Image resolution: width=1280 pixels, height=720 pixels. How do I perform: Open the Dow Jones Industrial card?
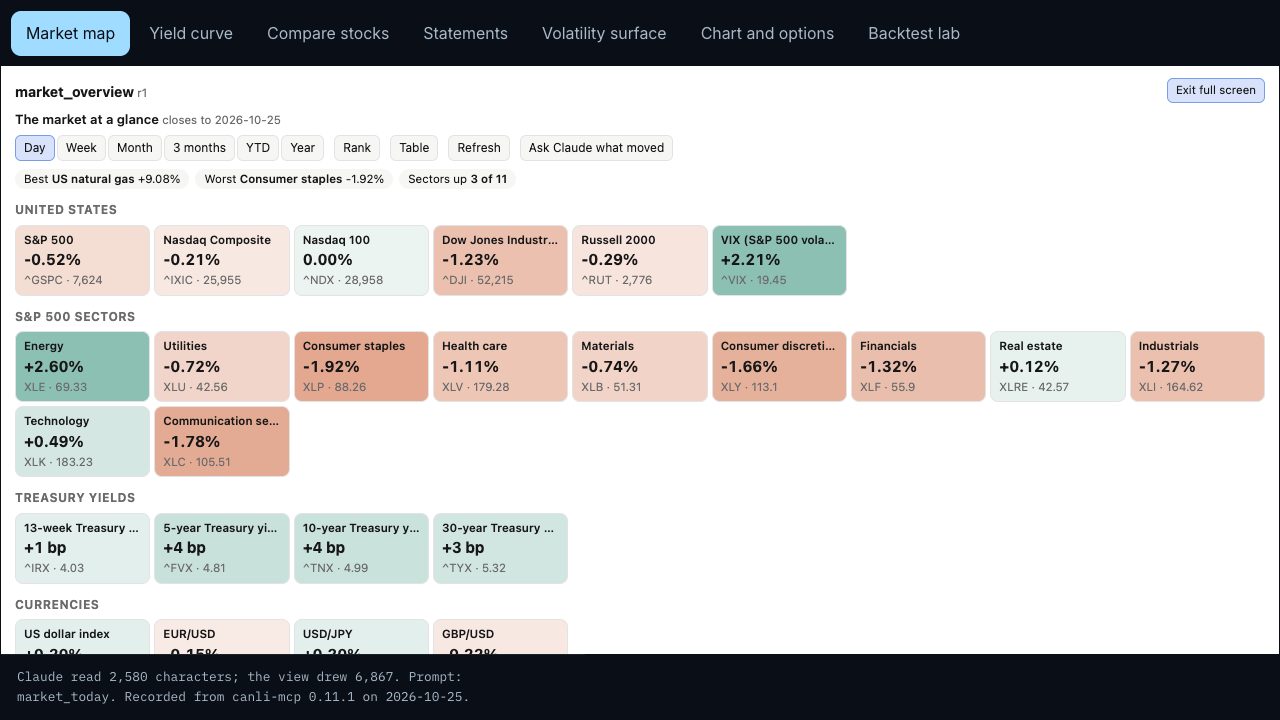tap(500, 260)
